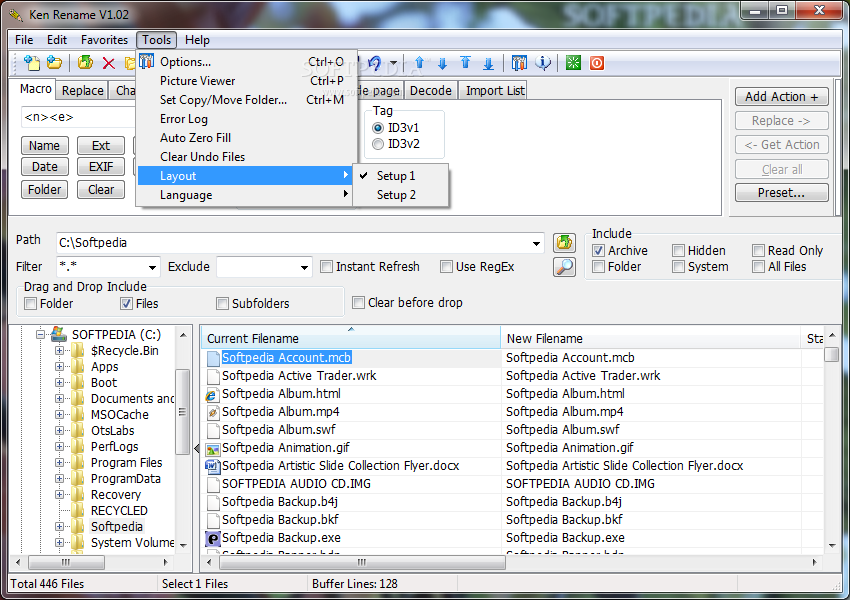Enable the Read Only checkbox

click(x=758, y=250)
